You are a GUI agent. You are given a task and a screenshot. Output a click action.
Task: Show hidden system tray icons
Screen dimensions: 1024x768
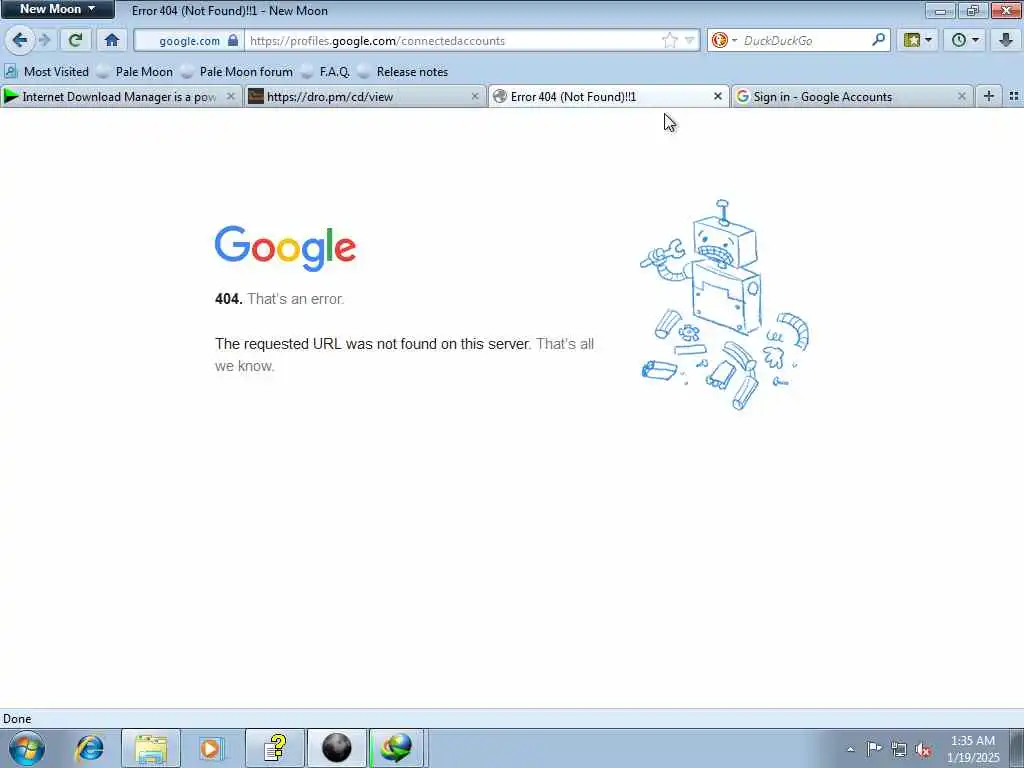pyautogui.click(x=850, y=750)
